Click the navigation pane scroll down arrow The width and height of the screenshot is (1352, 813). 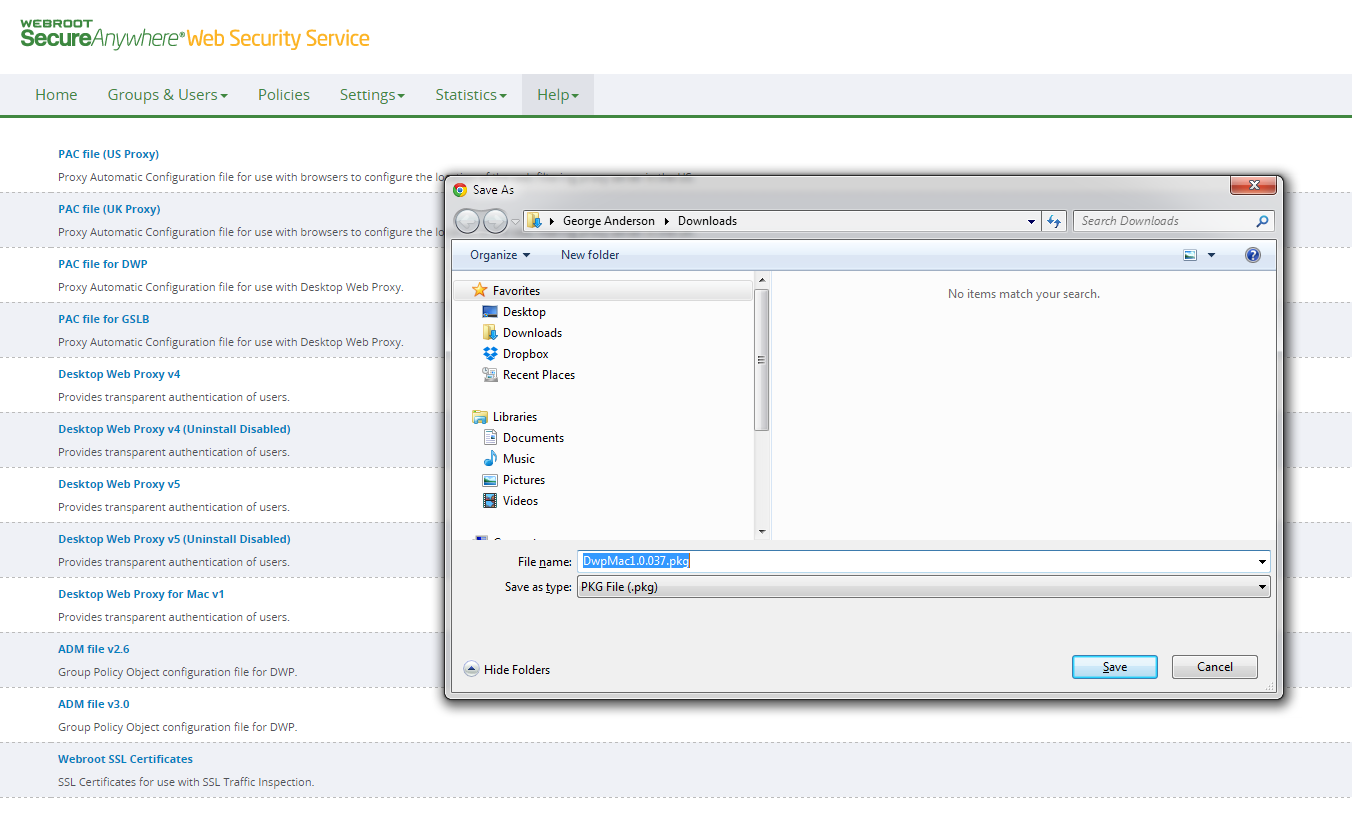pyautogui.click(x=762, y=531)
